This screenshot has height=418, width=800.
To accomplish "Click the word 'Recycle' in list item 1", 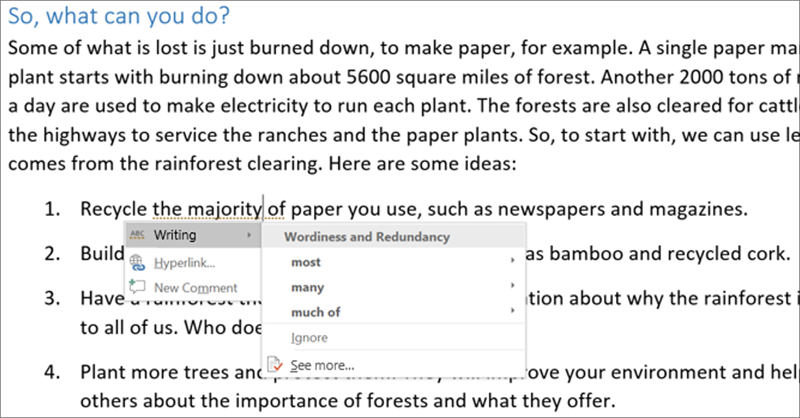I will click(x=114, y=209).
